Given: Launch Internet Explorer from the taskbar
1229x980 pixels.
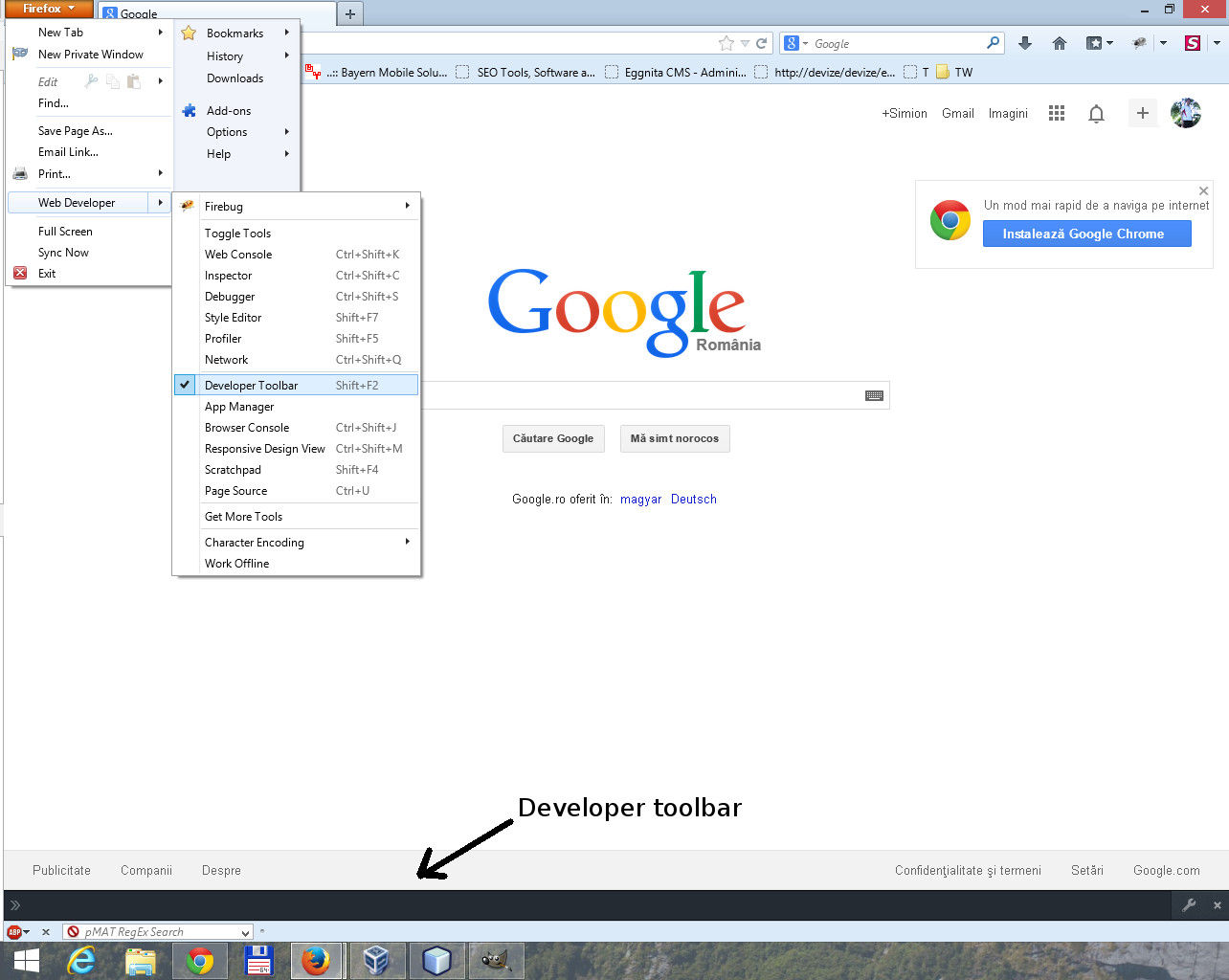Looking at the screenshot, I should 82,961.
